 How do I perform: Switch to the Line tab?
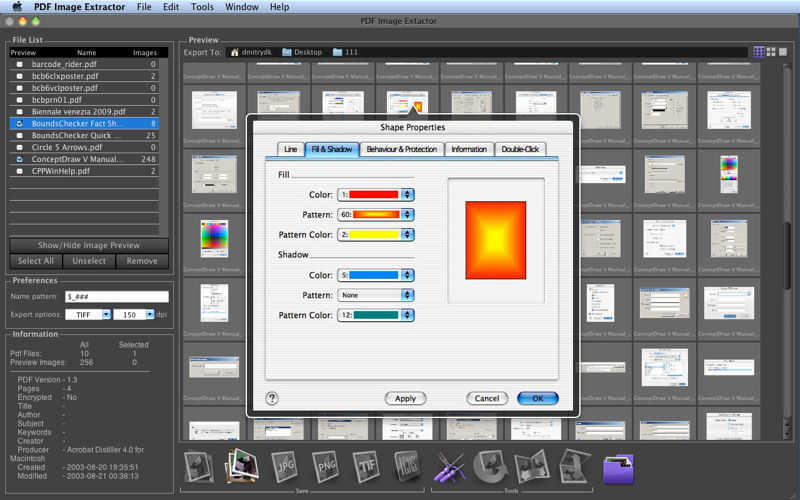point(290,149)
